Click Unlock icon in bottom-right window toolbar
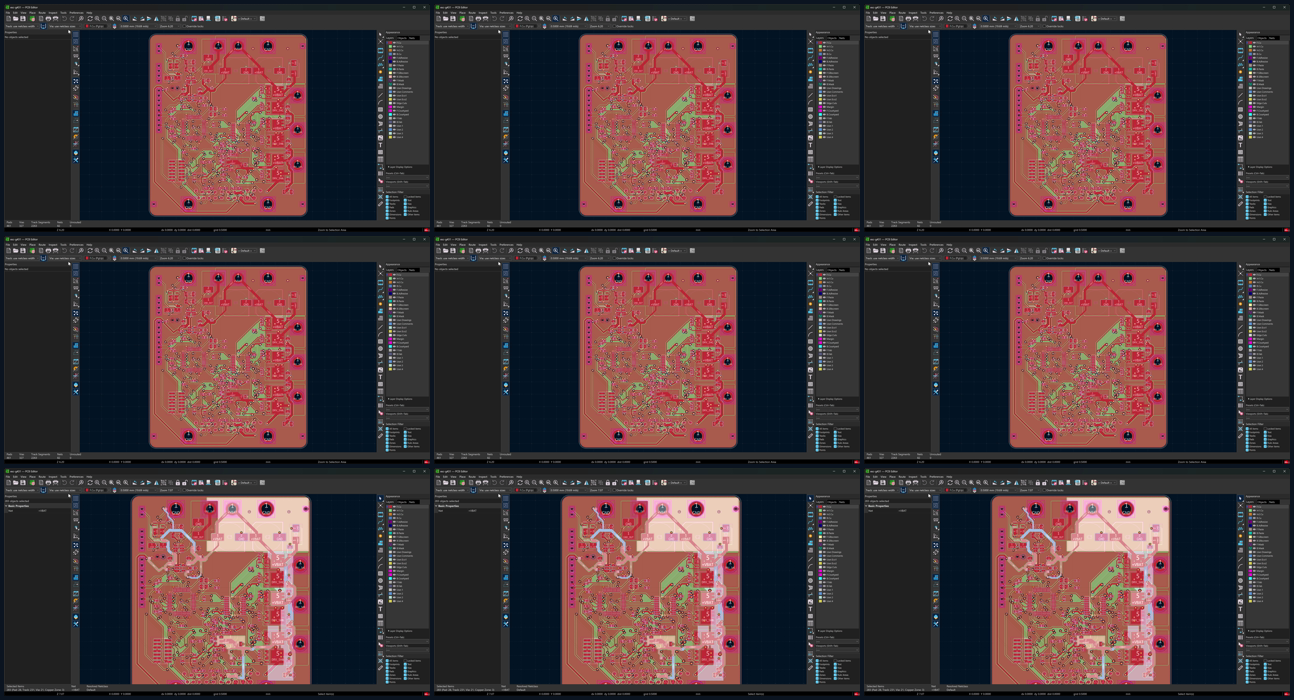 pos(1044,483)
